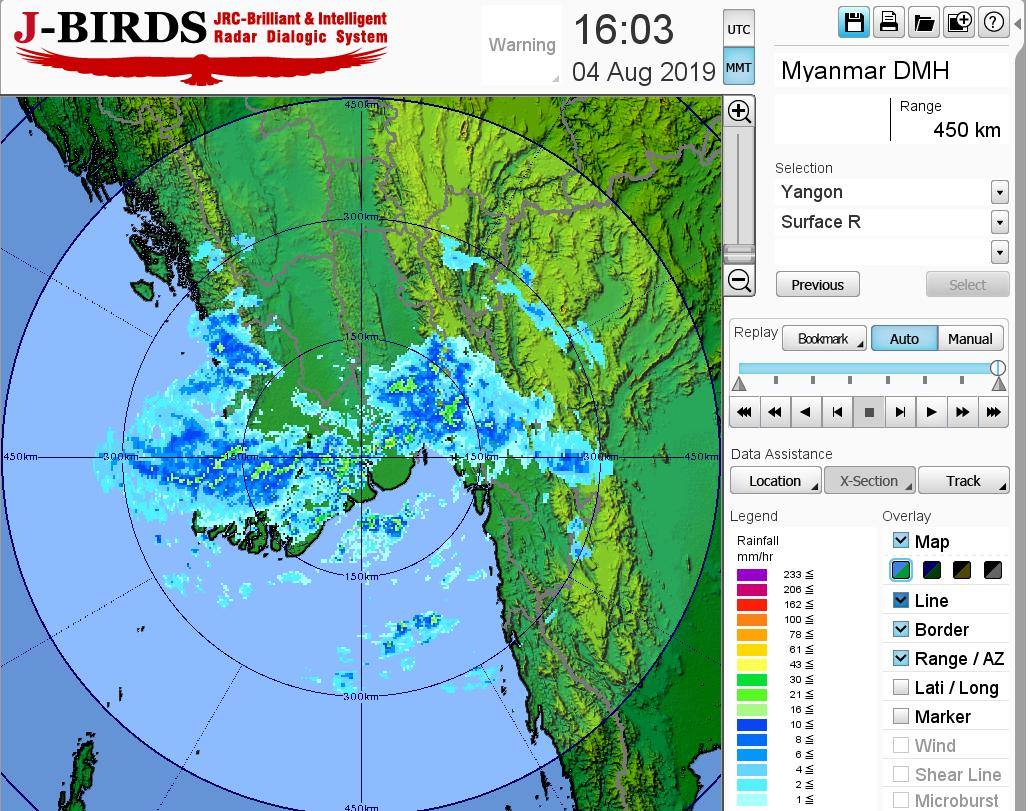Open the Help question mark icon

pos(993,23)
